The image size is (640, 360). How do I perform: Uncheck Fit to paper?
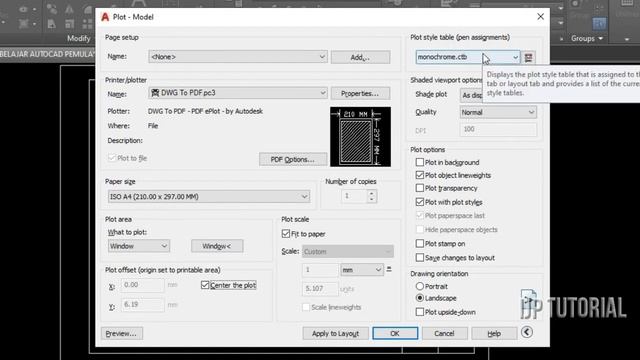pos(286,234)
